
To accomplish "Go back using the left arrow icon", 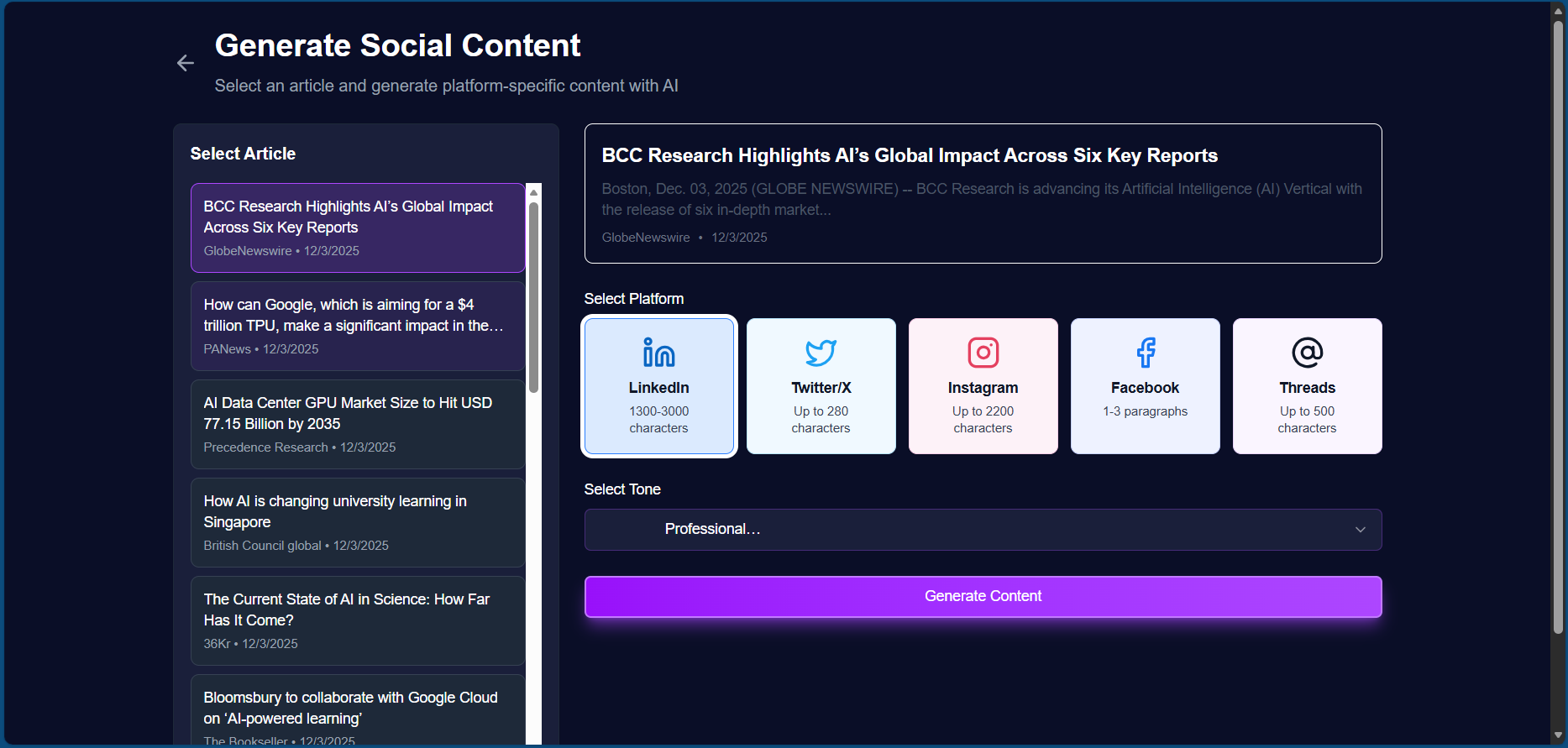I will (186, 63).
